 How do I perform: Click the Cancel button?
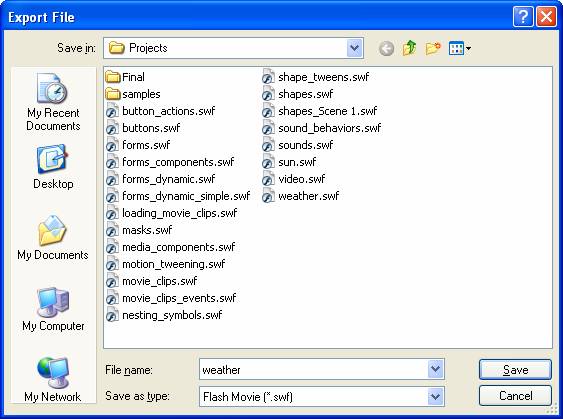515,396
